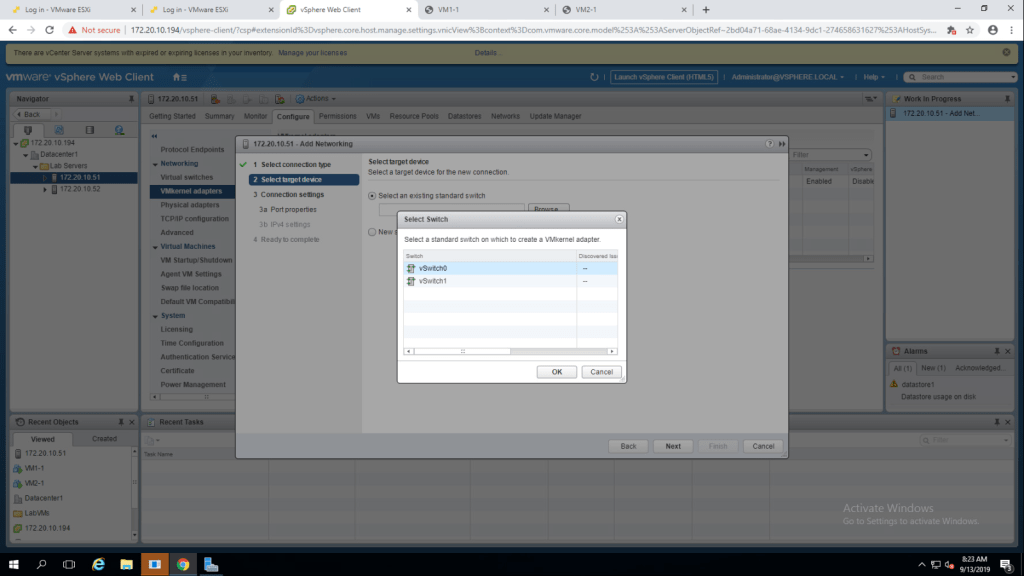Open the Storage navigator view icon
This screenshot has width=1024, height=576.
(x=89, y=130)
